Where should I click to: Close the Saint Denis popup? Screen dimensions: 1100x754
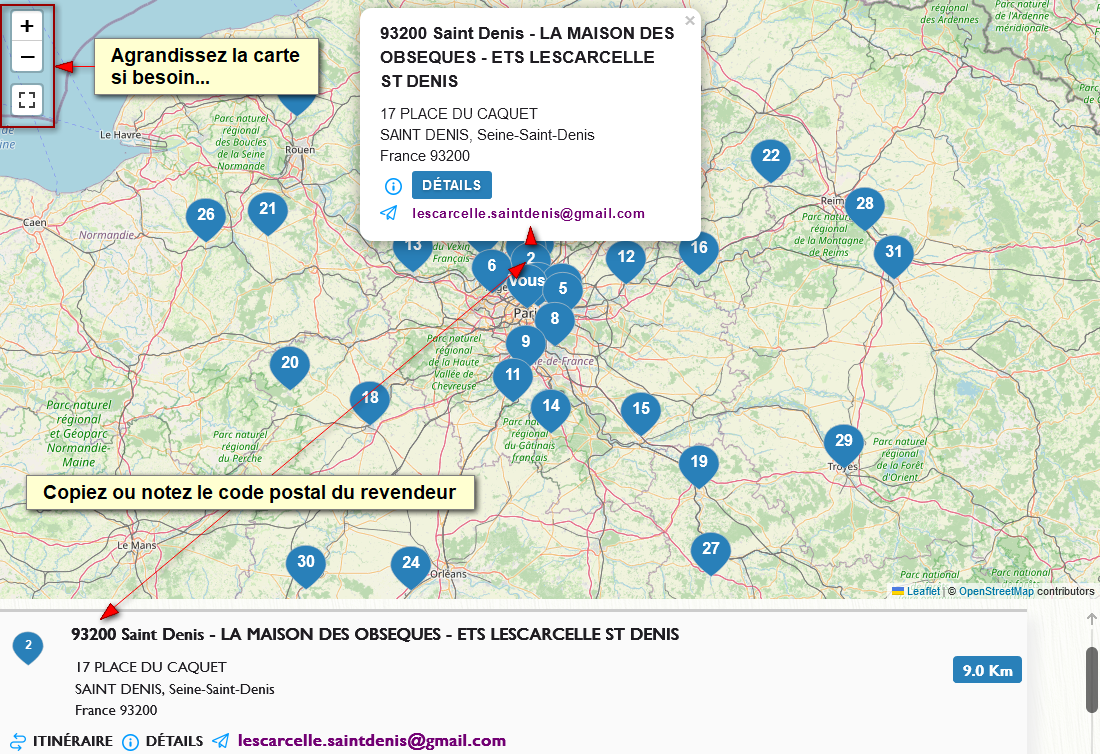689,20
